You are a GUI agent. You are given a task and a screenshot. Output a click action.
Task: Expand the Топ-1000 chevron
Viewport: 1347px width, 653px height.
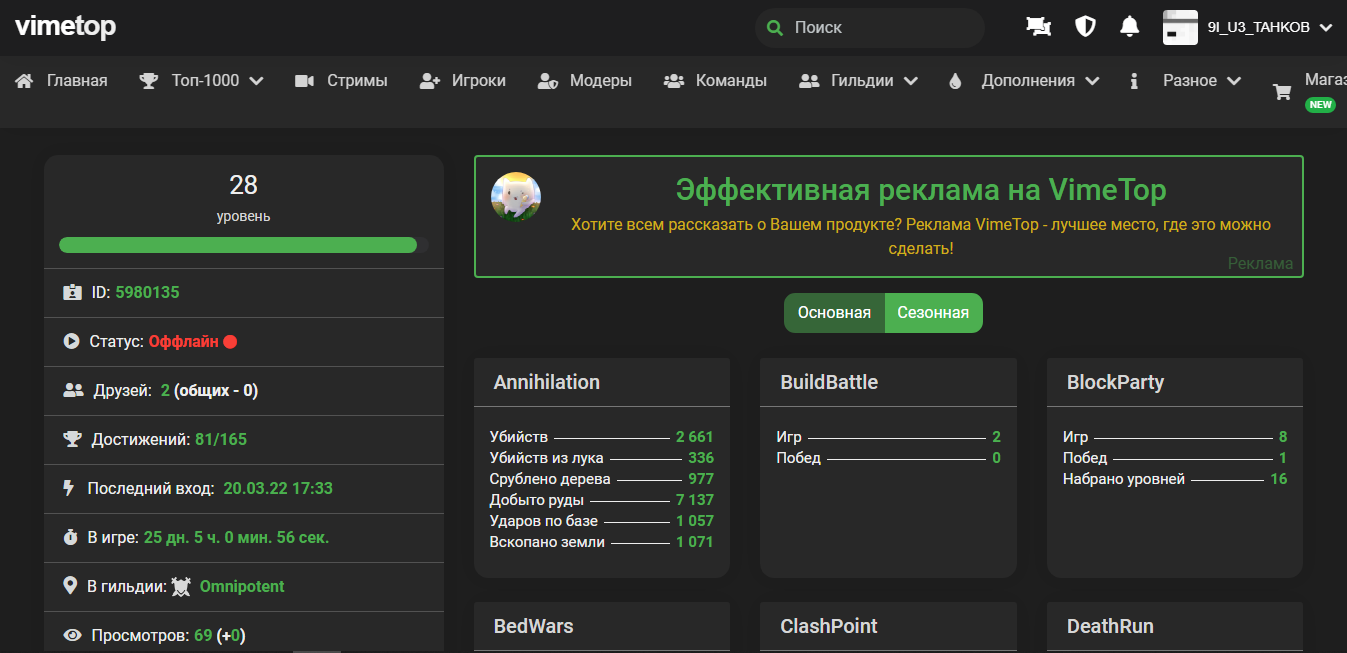click(x=256, y=81)
